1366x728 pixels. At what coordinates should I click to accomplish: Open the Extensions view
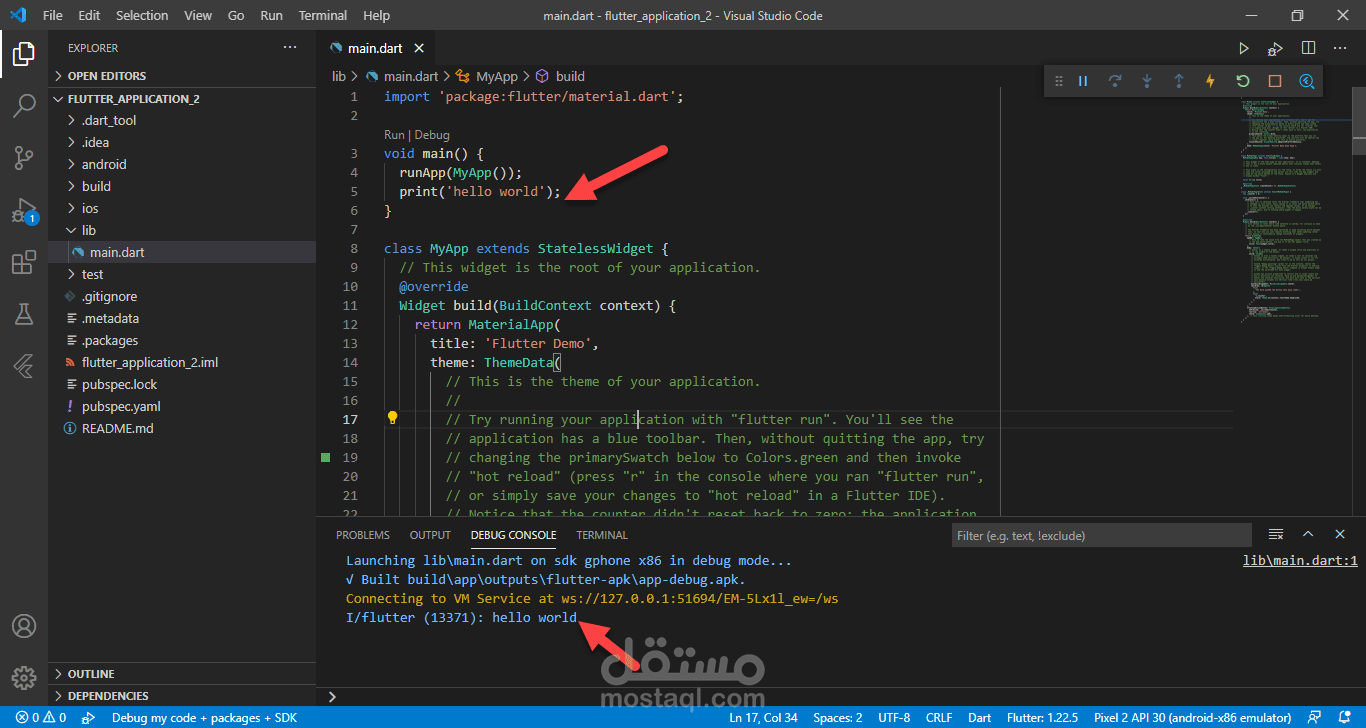pyautogui.click(x=24, y=262)
